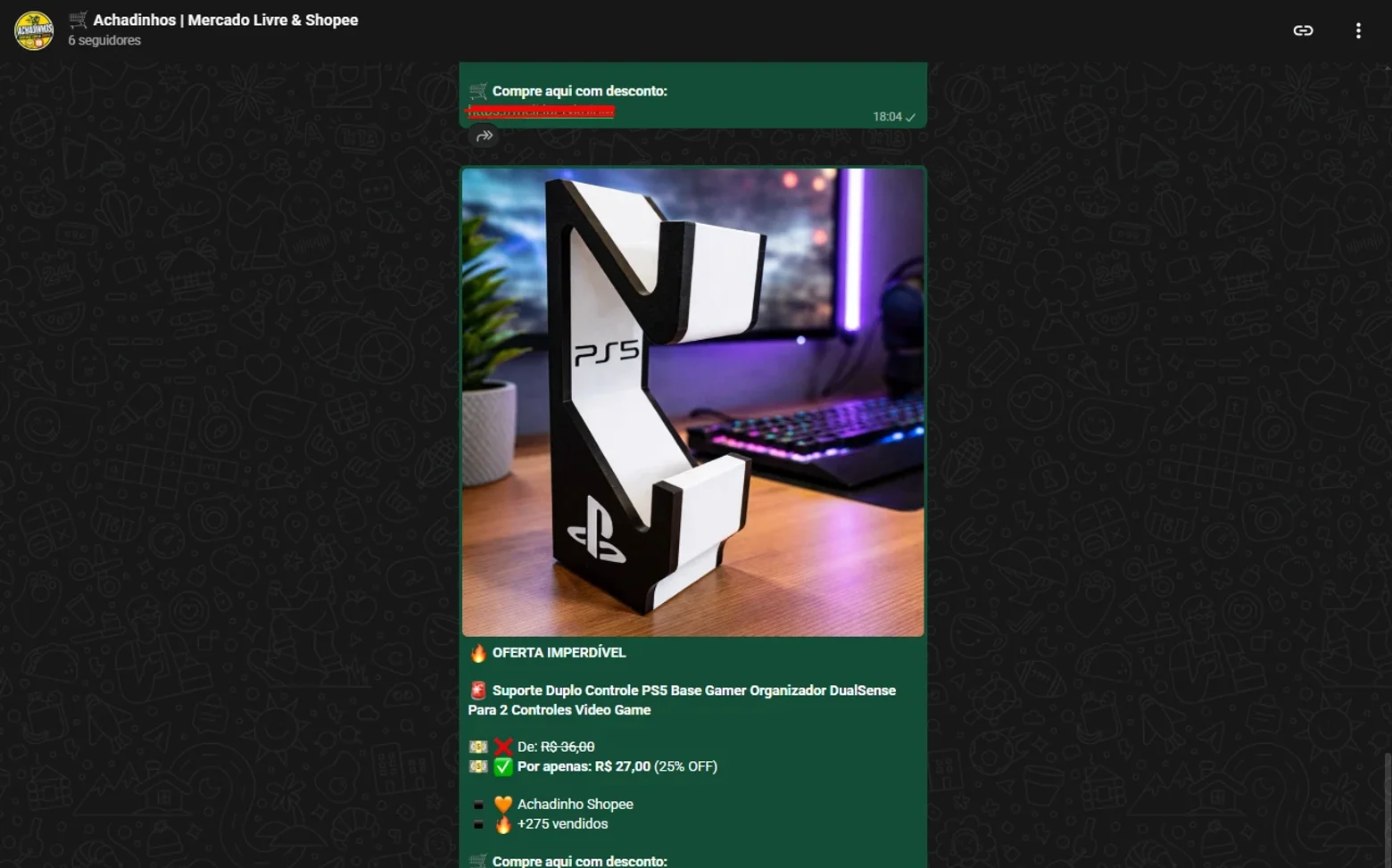Open the three-dot channel options menu

click(x=1358, y=30)
